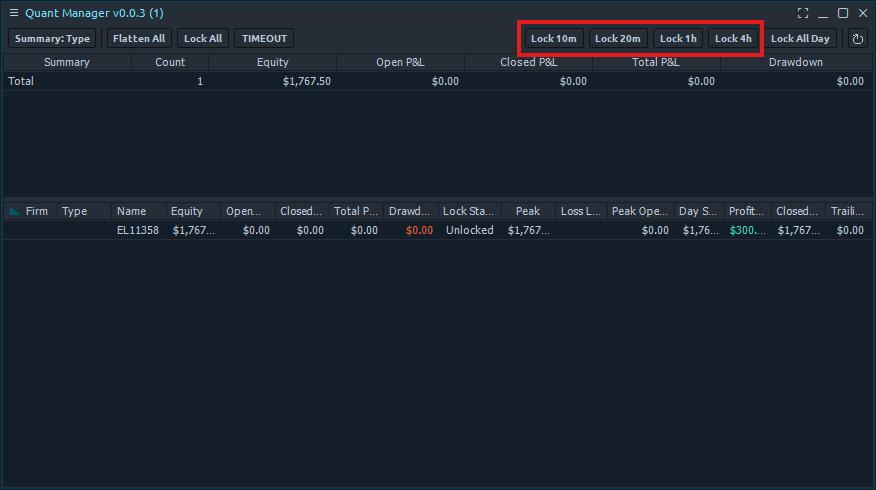Click the Lock 20m button
Image resolution: width=876 pixels, height=490 pixels.
click(617, 39)
